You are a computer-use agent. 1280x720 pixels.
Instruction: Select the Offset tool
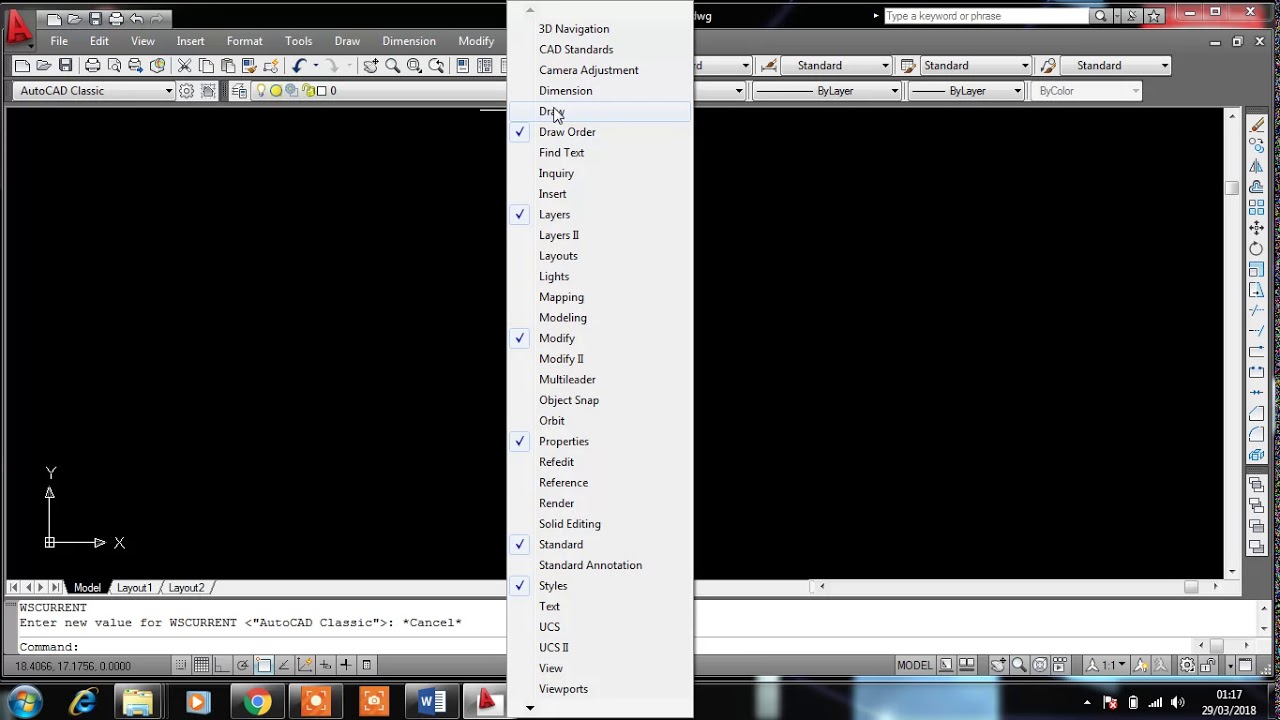pos(1257,187)
